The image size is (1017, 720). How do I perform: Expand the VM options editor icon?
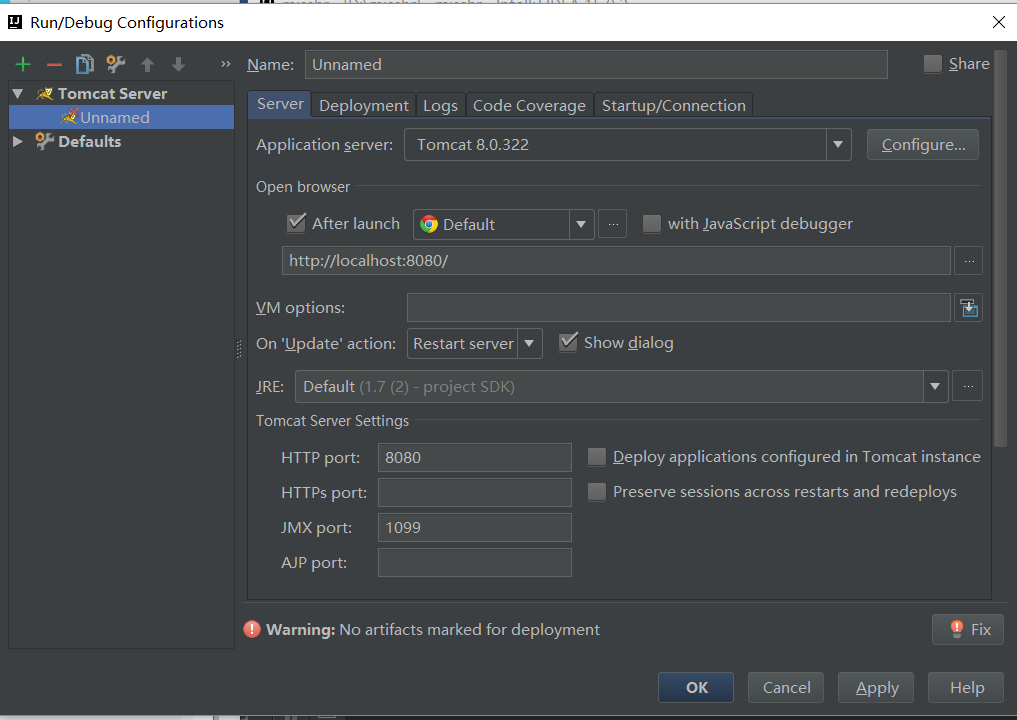(969, 307)
